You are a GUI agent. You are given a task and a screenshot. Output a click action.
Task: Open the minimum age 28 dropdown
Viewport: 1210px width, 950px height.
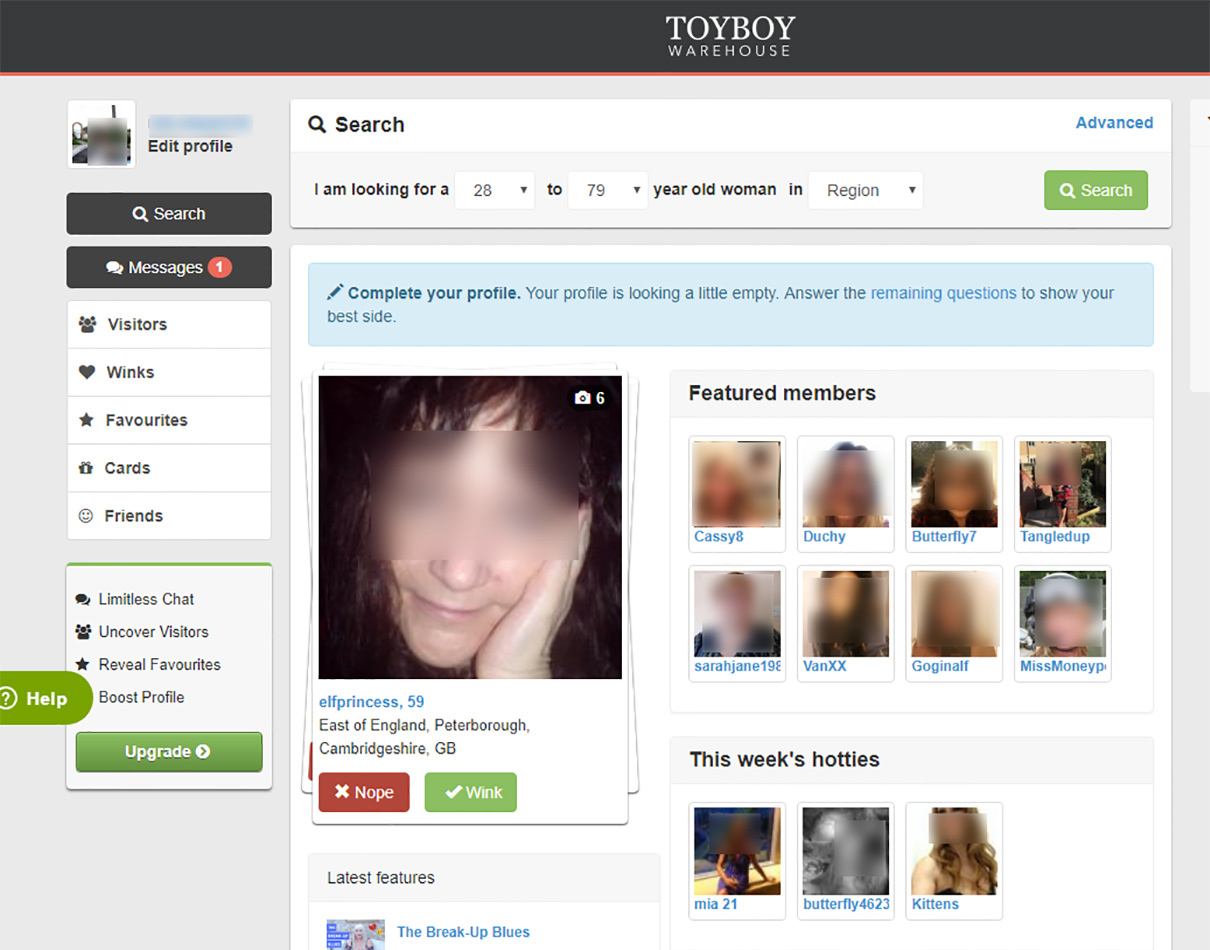coord(494,190)
